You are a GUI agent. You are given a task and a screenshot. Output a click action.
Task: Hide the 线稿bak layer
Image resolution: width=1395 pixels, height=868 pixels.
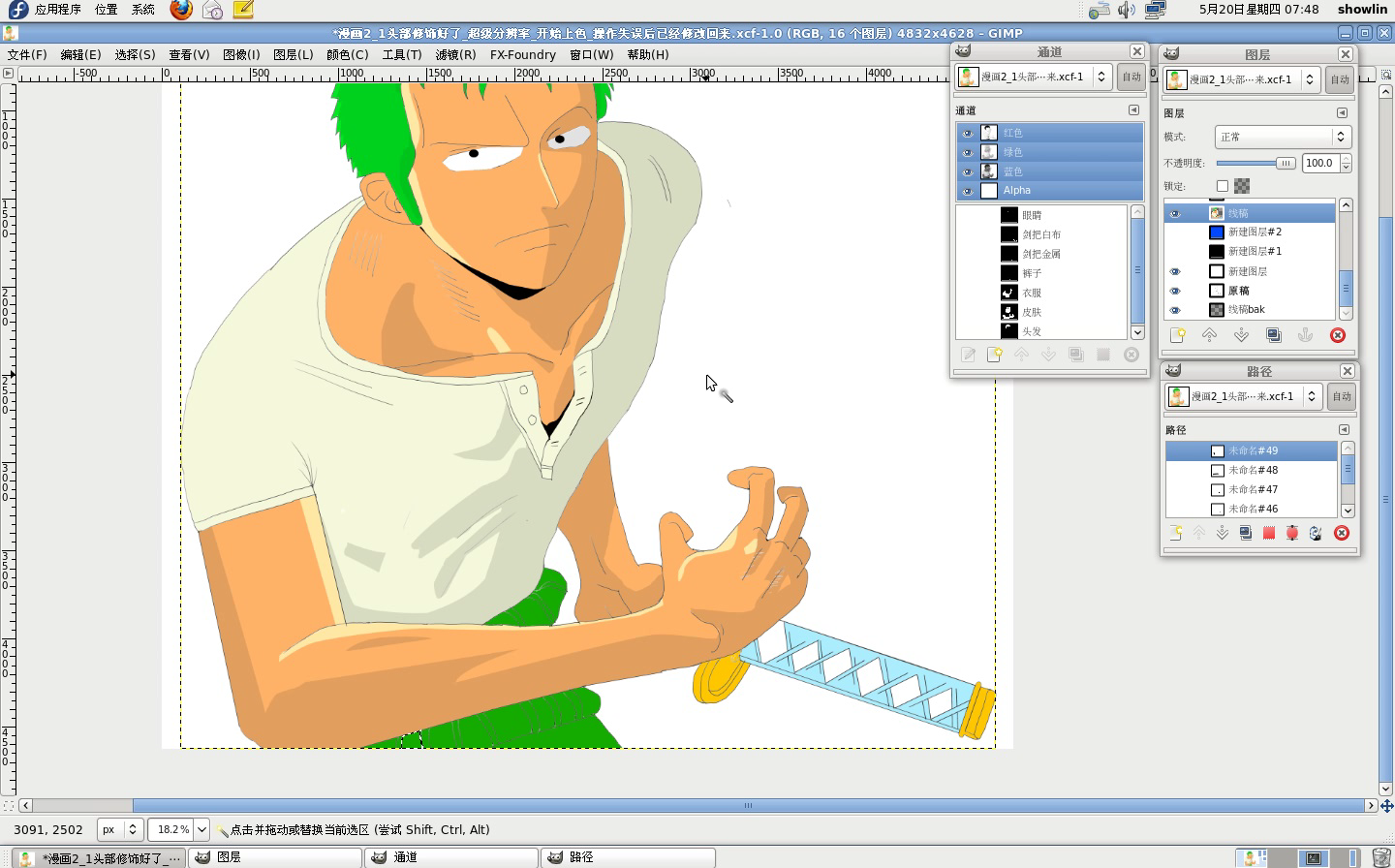[1175, 310]
